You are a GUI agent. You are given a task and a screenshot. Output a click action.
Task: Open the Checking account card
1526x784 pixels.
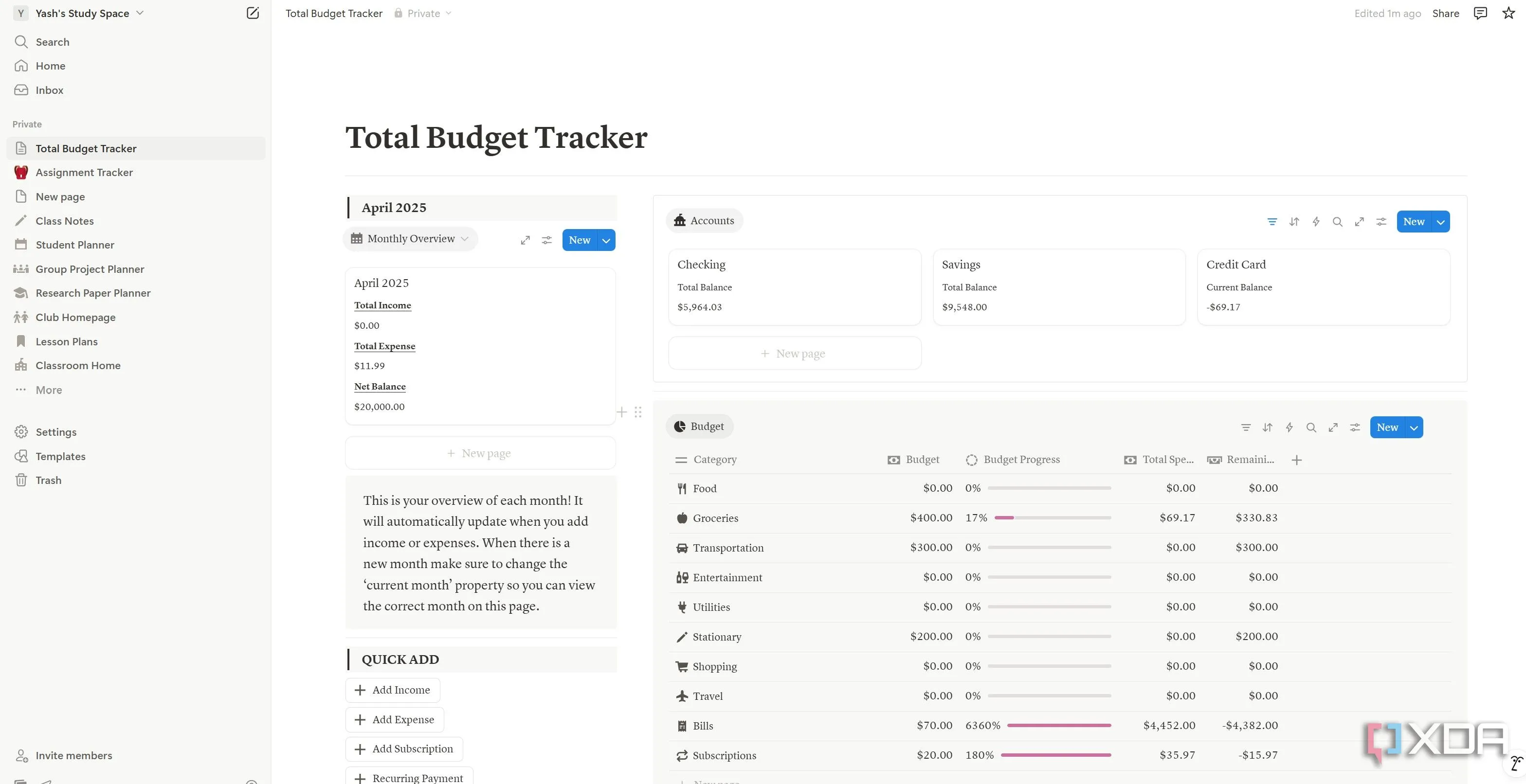pyautogui.click(x=795, y=287)
